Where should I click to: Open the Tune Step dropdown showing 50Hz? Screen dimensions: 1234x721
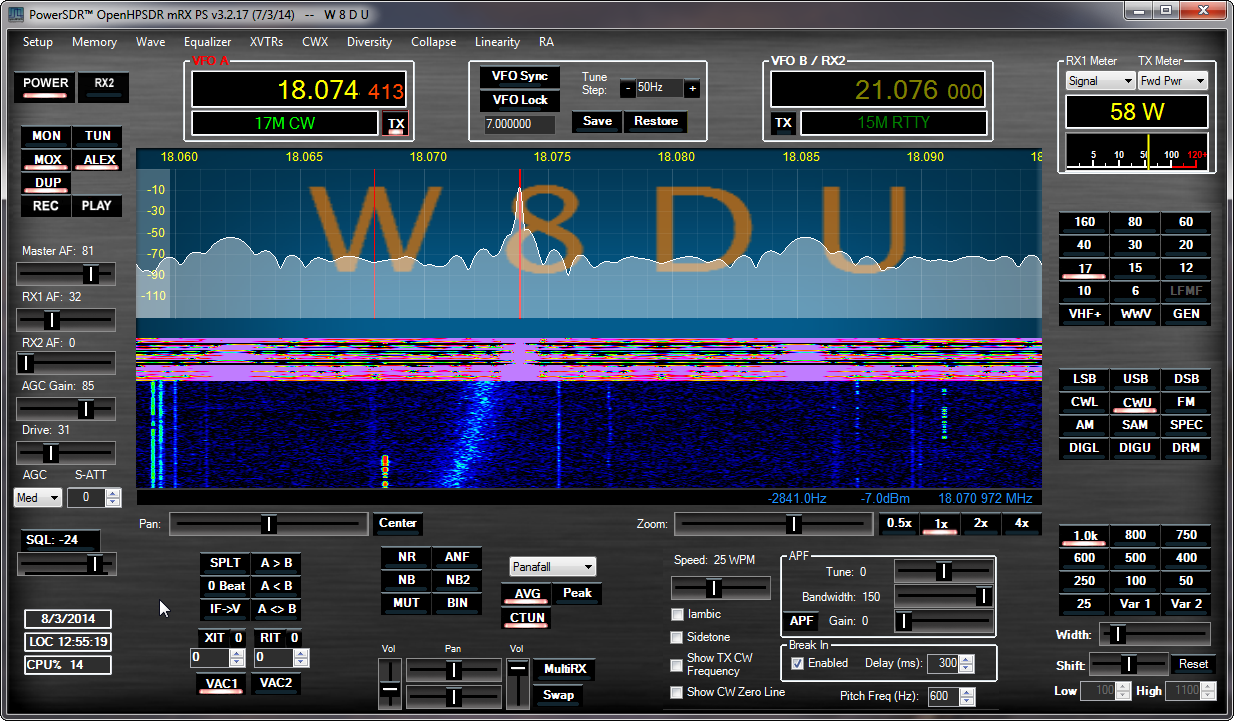(658, 88)
